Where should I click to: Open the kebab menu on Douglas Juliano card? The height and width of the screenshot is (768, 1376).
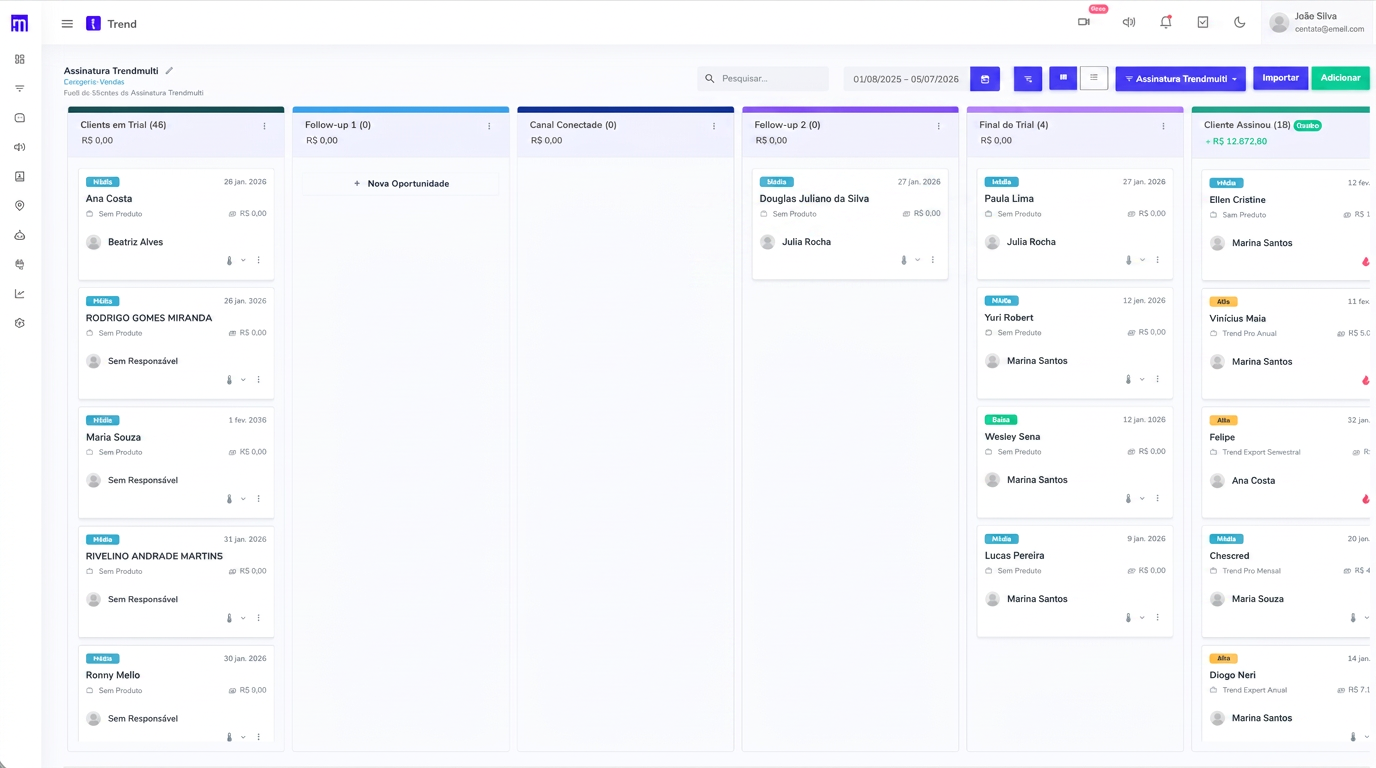coord(933,260)
